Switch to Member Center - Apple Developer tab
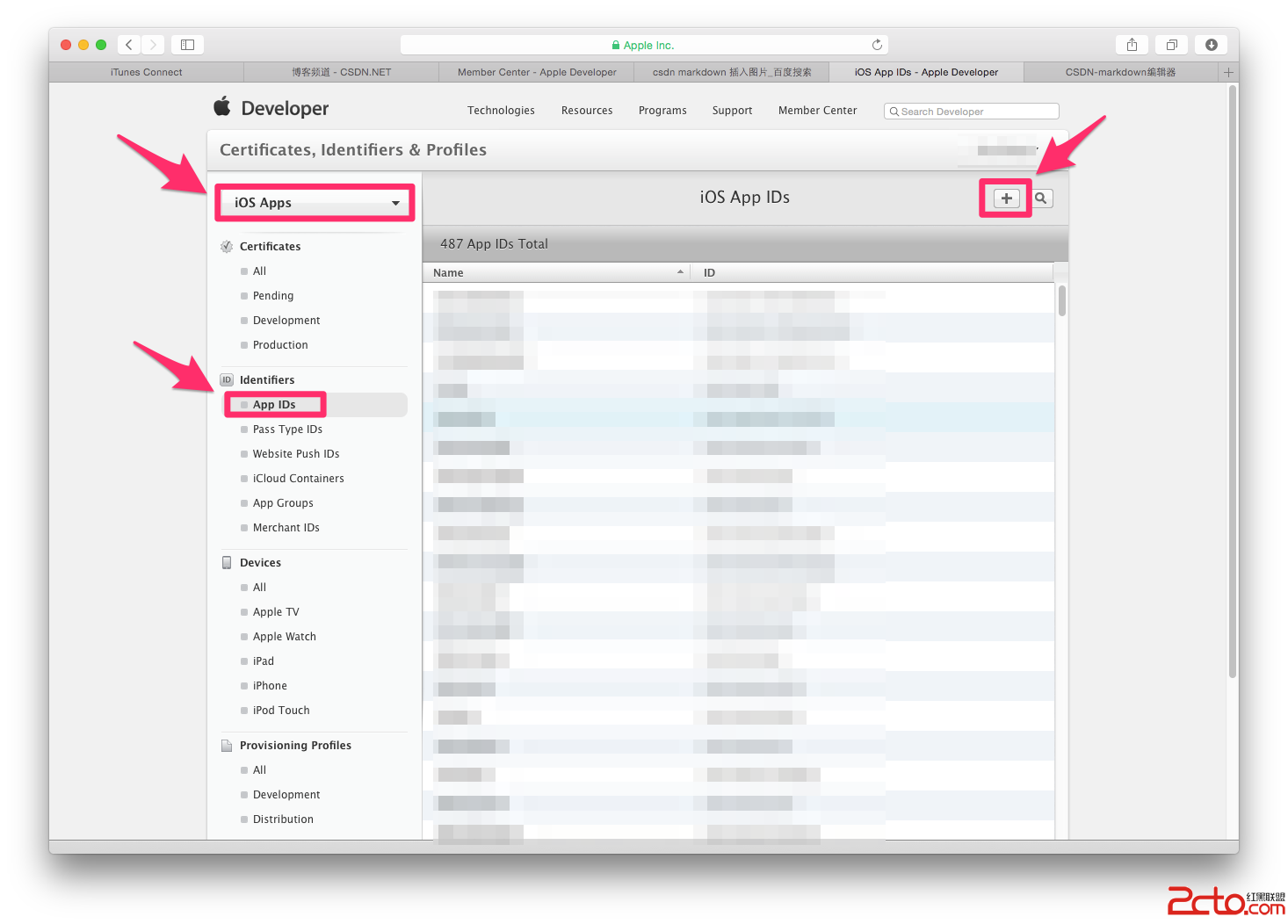This screenshot has width=1288, height=924. coord(536,72)
